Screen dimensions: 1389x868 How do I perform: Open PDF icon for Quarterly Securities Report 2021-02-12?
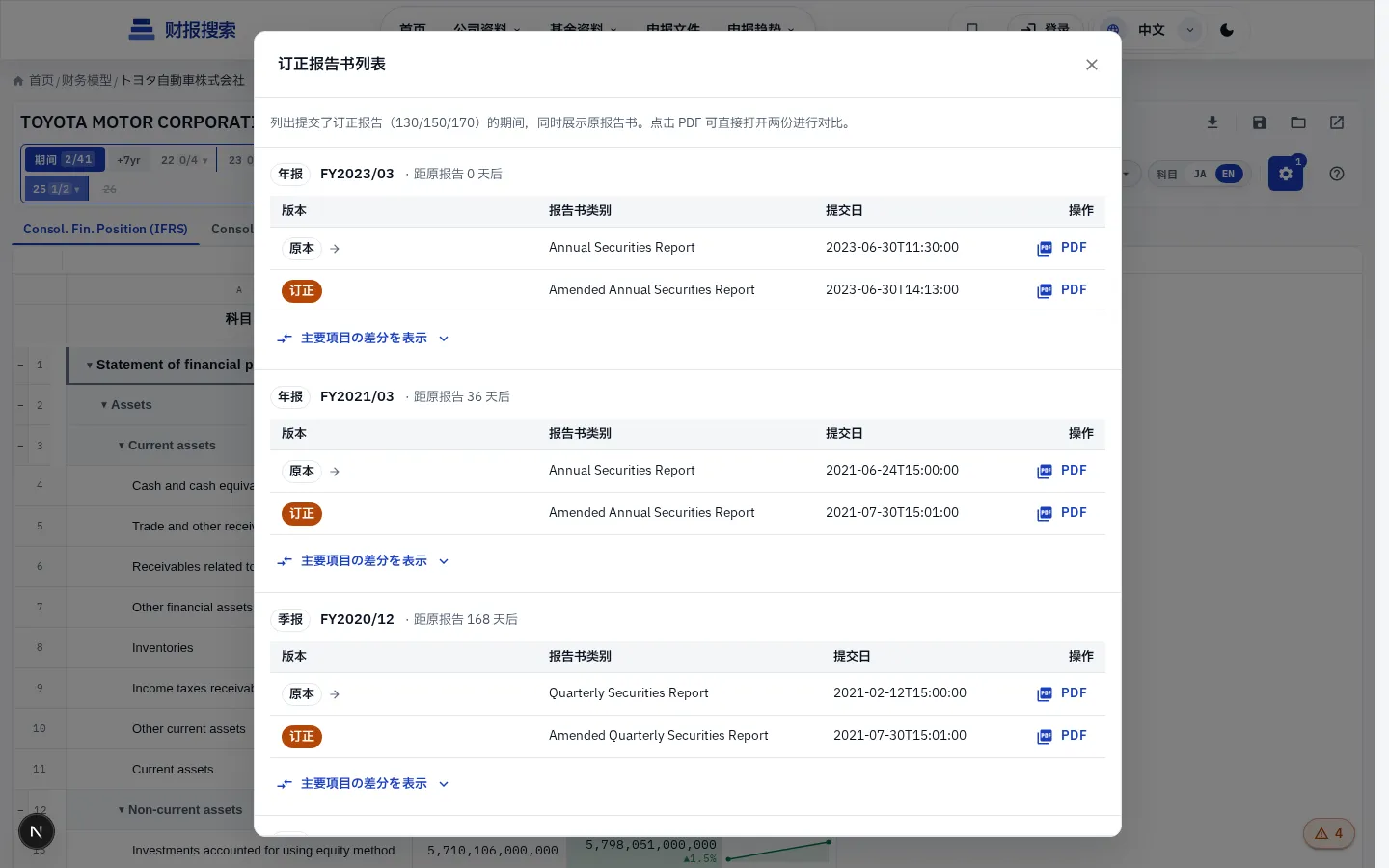coord(1045,694)
